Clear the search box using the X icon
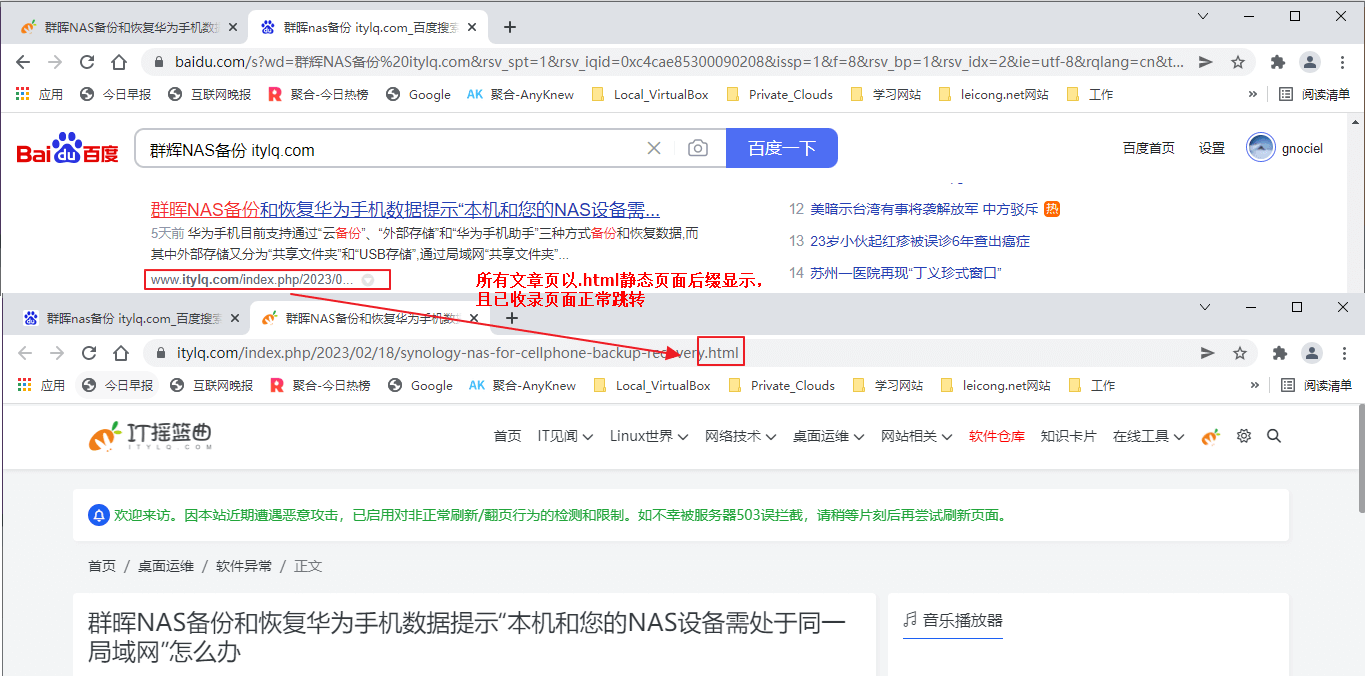 click(x=654, y=147)
